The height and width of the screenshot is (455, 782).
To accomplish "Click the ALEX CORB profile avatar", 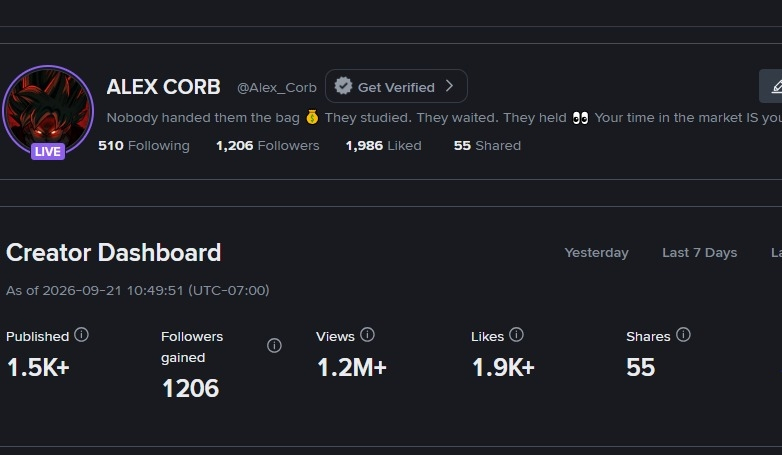I will [x=48, y=111].
